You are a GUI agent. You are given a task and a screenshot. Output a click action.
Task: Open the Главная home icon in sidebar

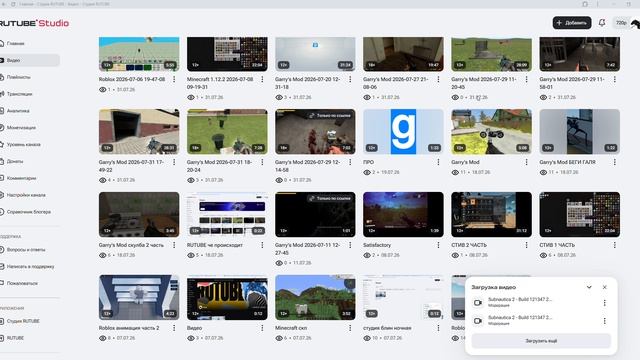point(2,43)
